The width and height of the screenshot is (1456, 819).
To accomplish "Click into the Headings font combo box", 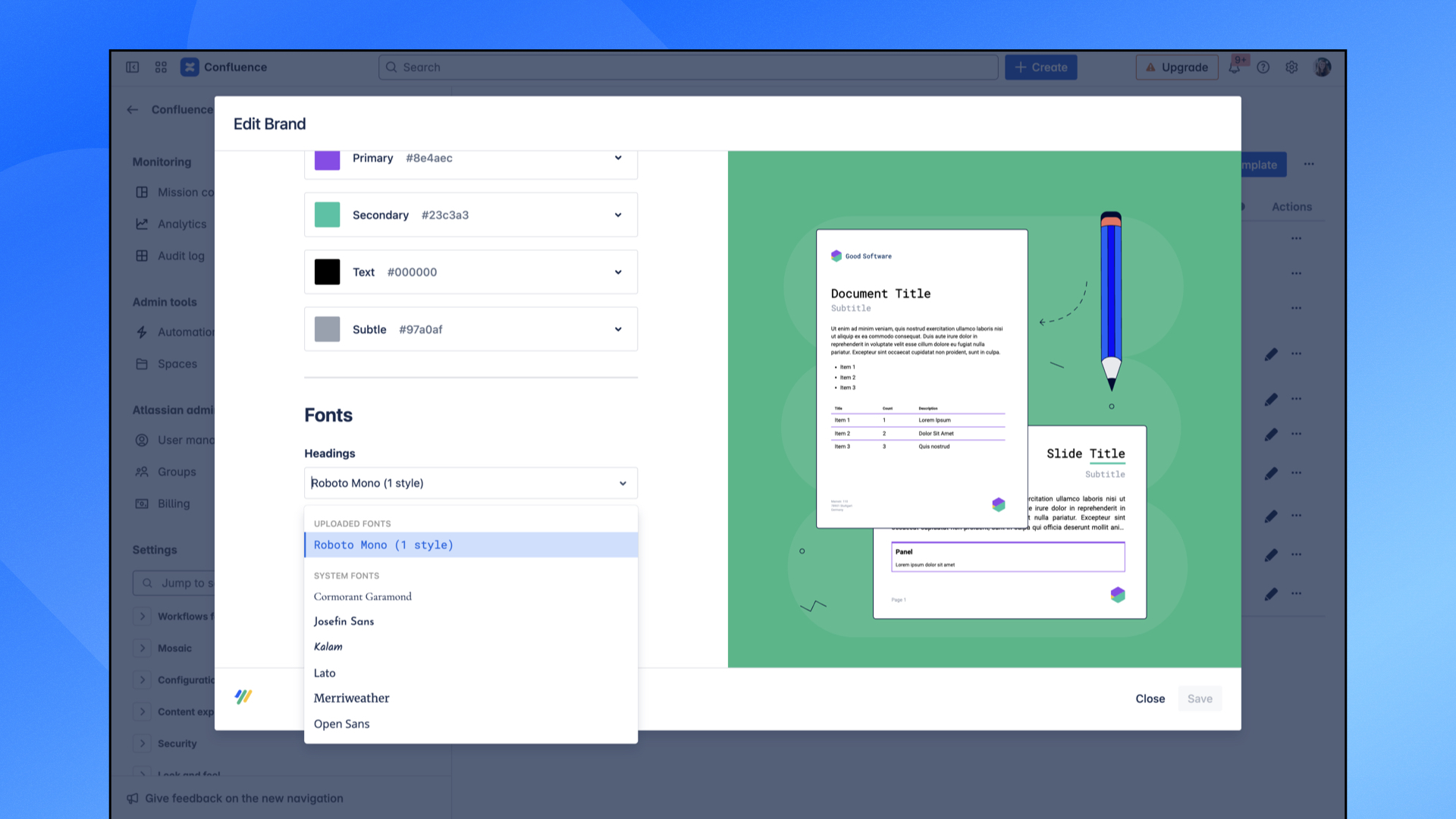I will (x=471, y=483).
